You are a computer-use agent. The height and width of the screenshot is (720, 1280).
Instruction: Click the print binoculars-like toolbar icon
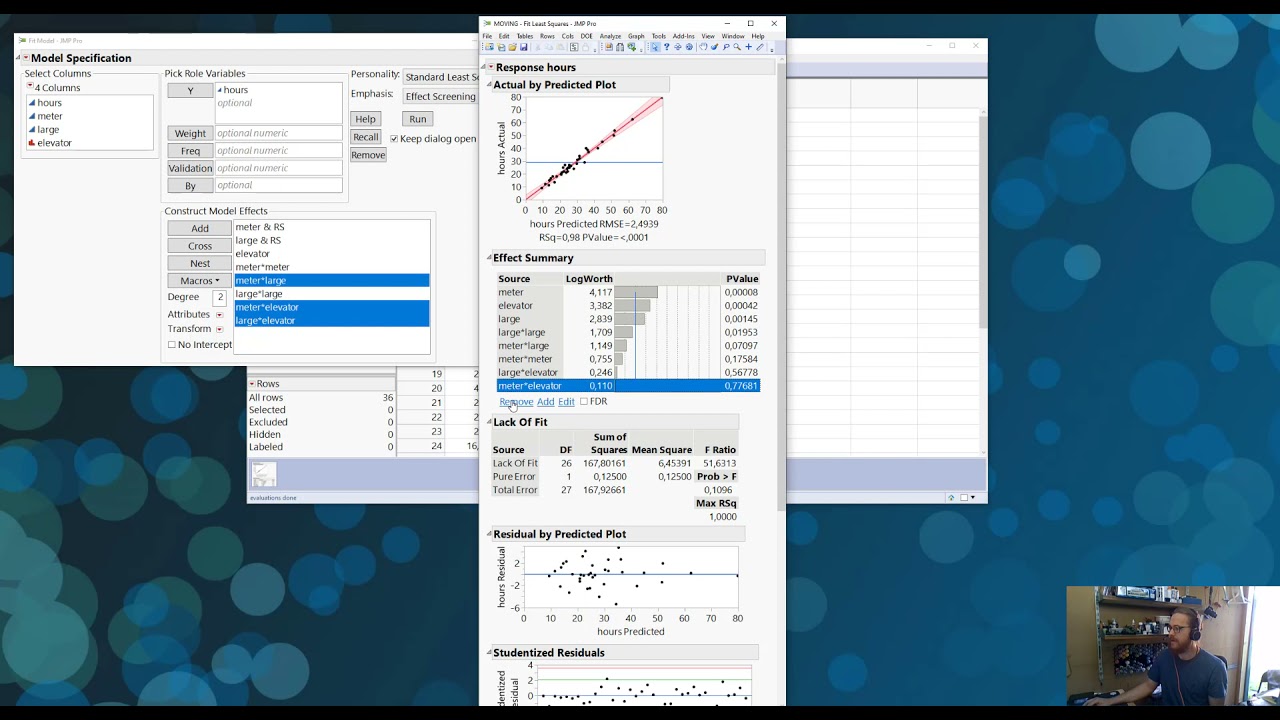click(x=620, y=47)
